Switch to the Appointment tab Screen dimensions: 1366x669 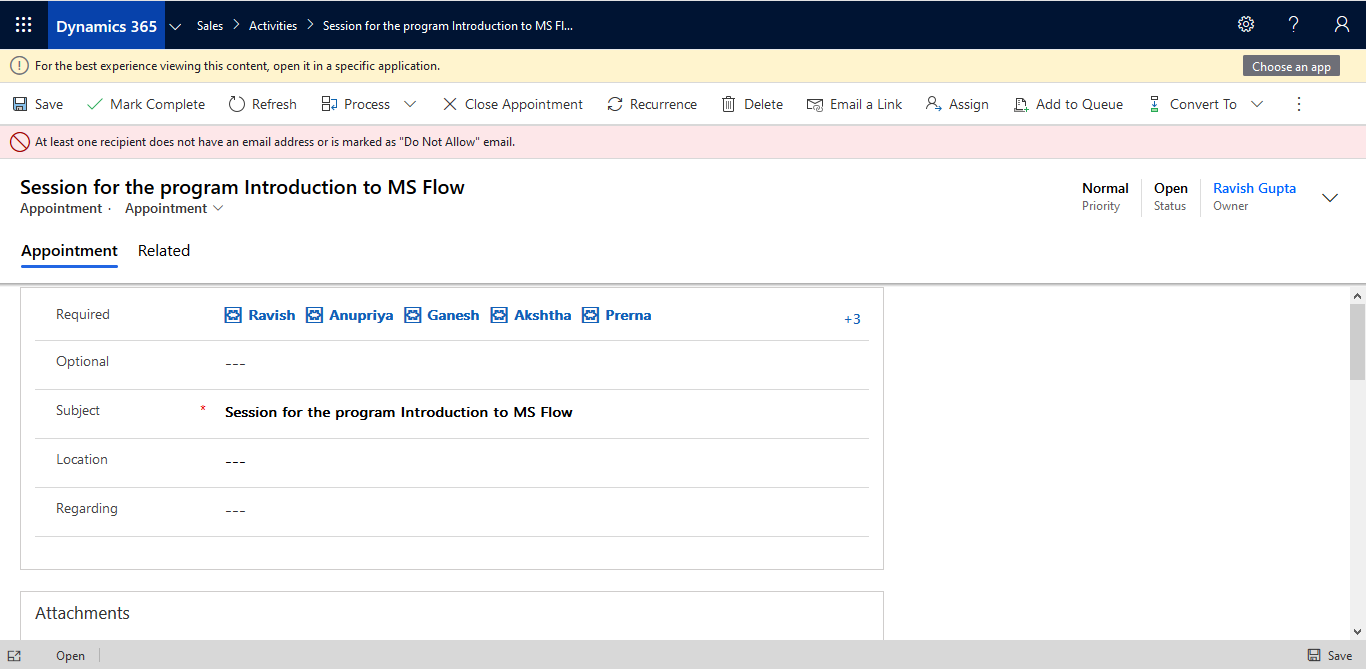69,251
